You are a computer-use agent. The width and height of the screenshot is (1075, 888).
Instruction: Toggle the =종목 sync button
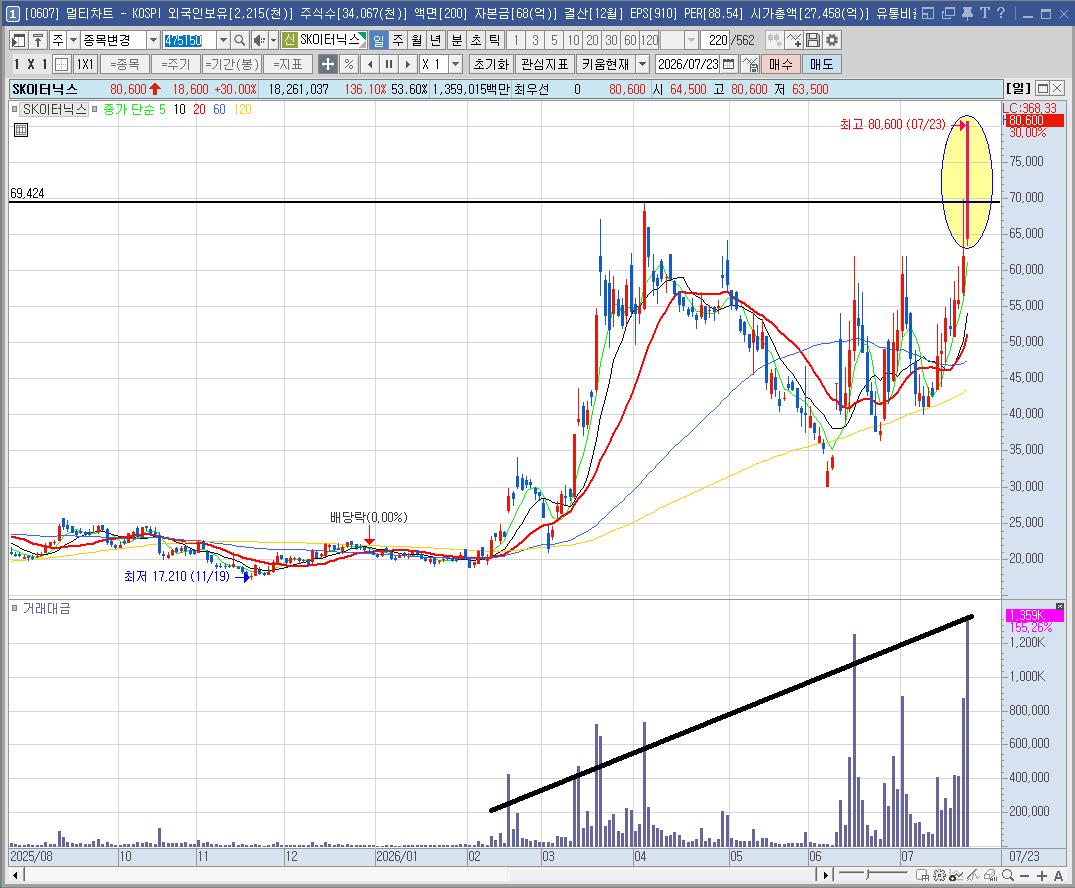click(125, 64)
